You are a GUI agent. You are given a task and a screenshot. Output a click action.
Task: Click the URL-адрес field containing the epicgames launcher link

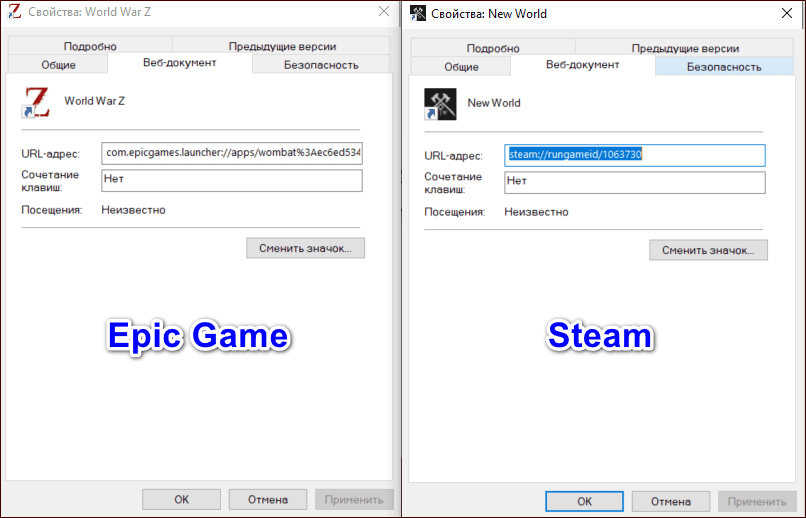(232, 153)
